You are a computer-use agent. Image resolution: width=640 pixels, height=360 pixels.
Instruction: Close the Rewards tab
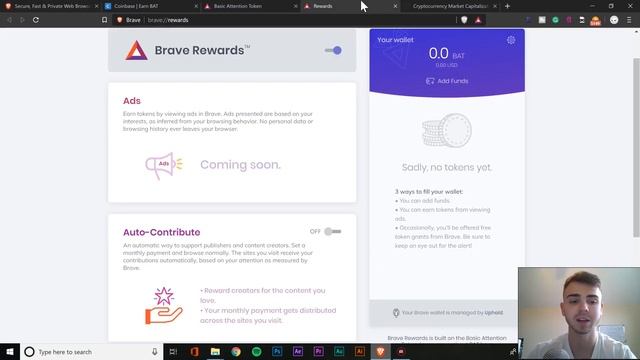pyautogui.click(x=395, y=6)
